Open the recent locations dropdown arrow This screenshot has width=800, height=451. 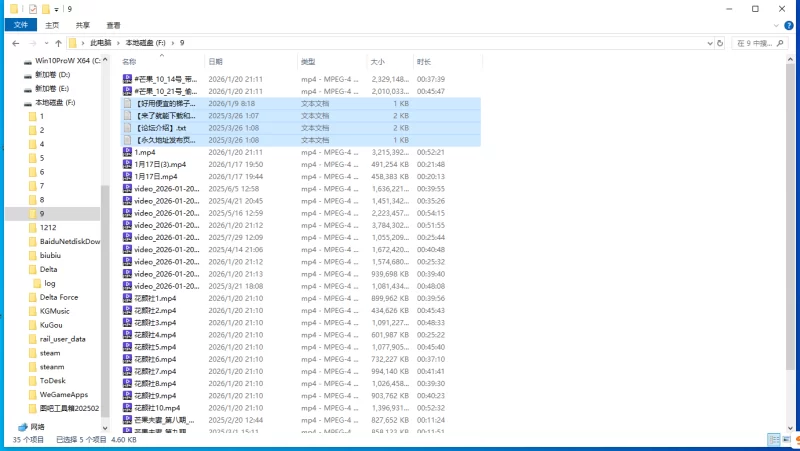click(46, 43)
